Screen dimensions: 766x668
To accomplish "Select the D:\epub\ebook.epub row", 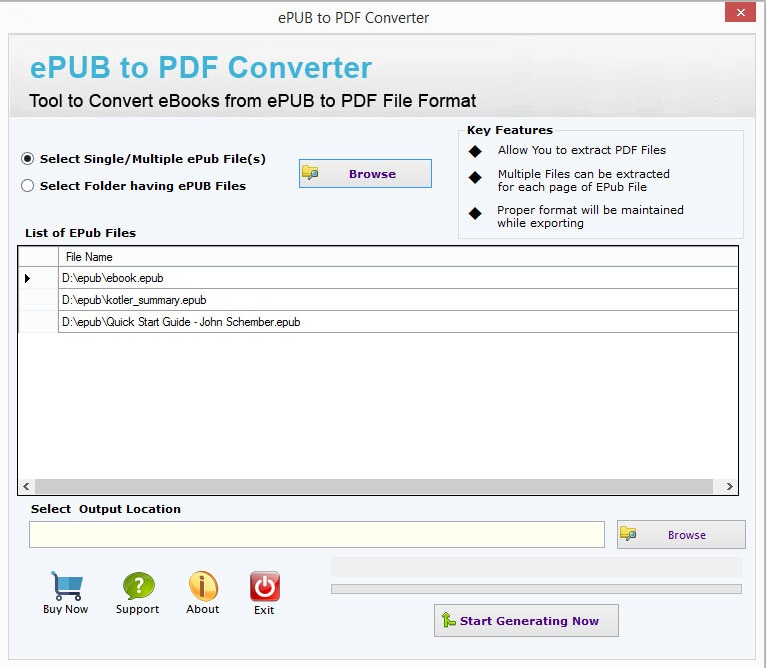I will [398, 278].
